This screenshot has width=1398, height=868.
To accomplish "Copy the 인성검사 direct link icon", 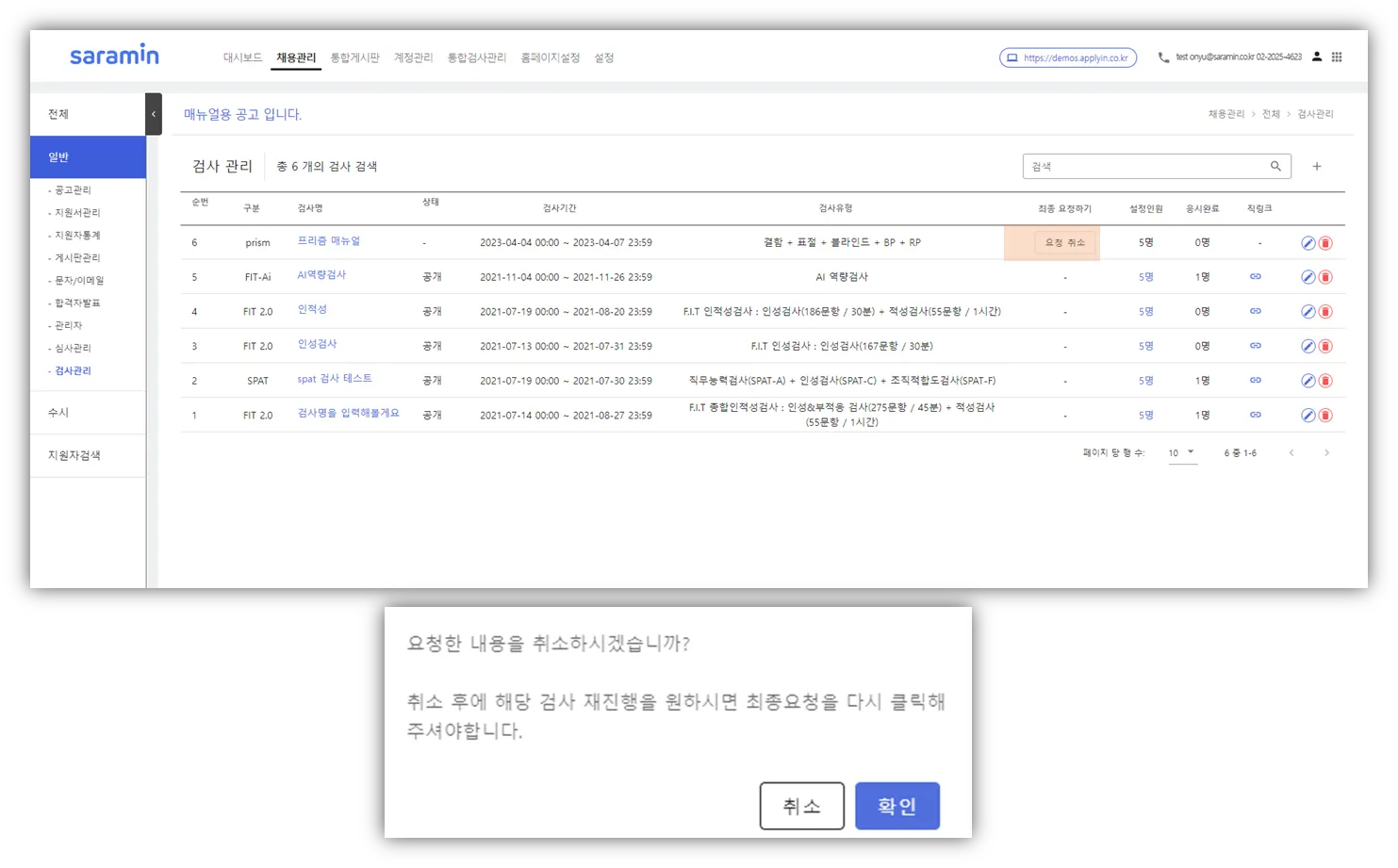I will point(1256,346).
